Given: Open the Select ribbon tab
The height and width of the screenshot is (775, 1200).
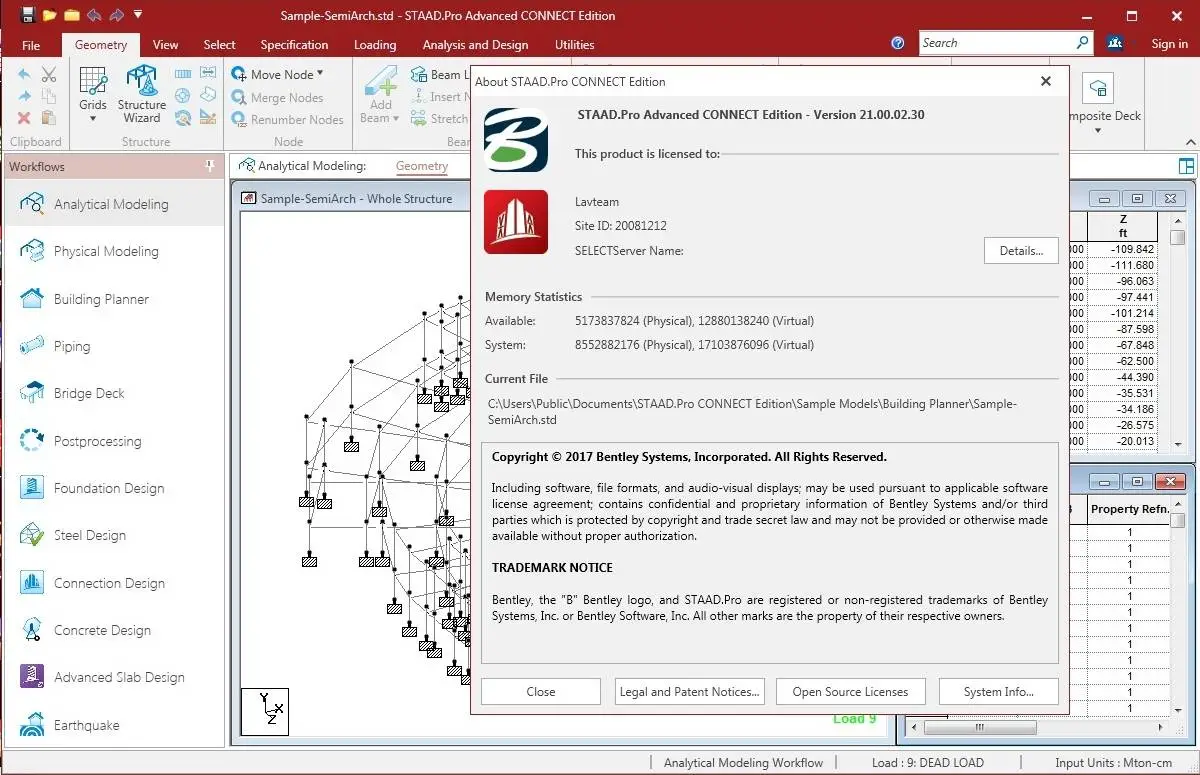Looking at the screenshot, I should 220,45.
